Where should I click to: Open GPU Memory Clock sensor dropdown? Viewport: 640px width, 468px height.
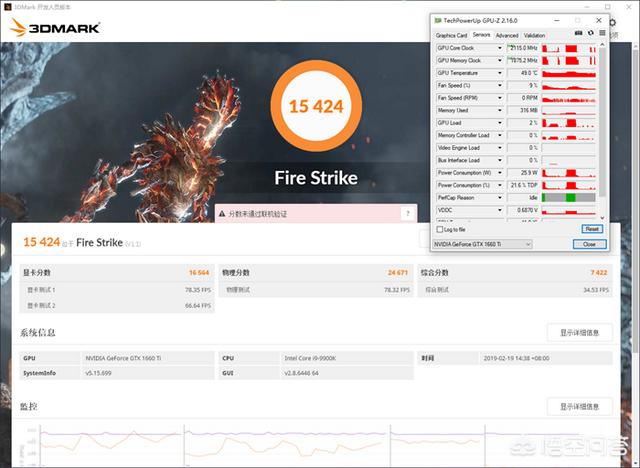500,60
